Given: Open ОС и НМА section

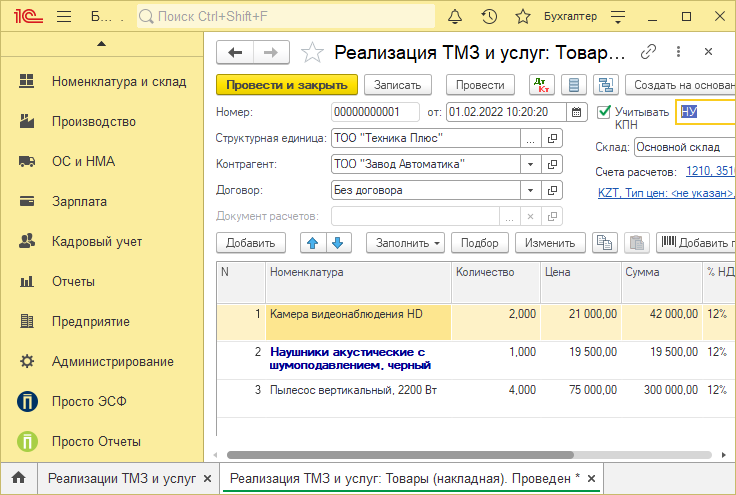Looking at the screenshot, I should tap(103, 161).
